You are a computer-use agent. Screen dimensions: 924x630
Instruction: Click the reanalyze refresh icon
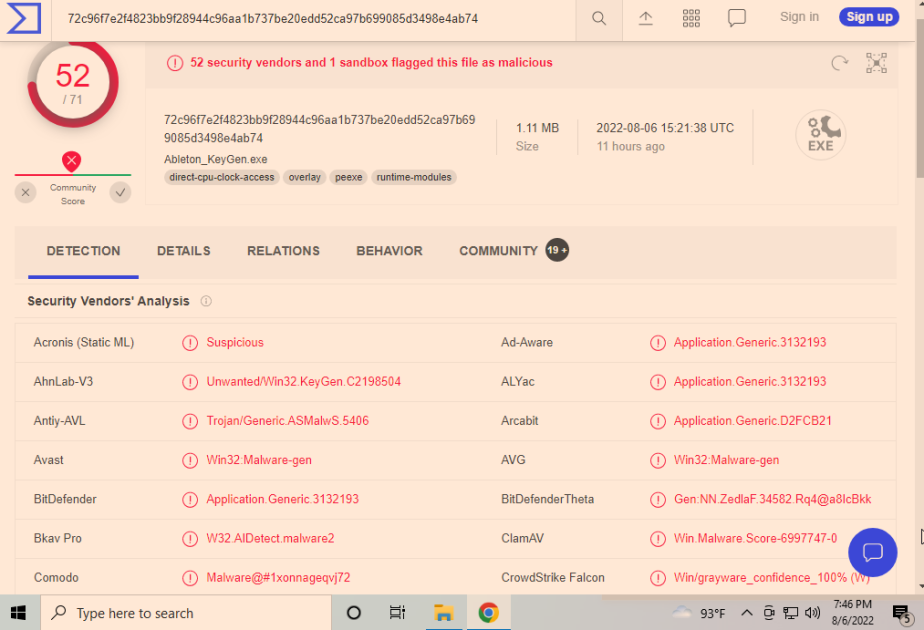click(x=840, y=62)
